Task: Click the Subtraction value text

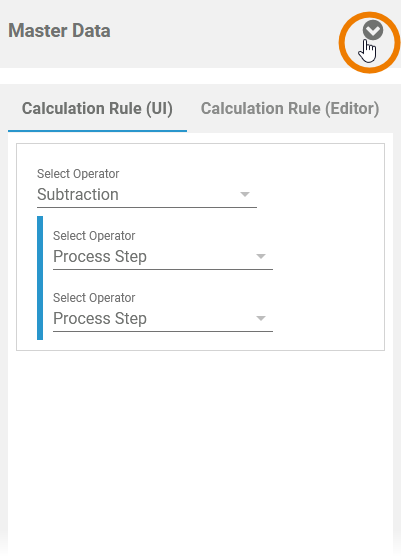Action: [78, 194]
